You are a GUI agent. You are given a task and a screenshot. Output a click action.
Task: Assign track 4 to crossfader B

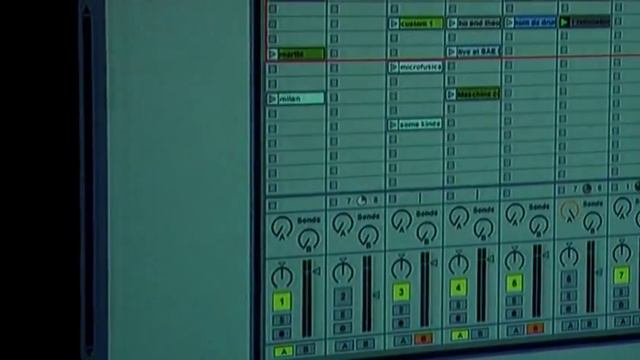(480, 334)
